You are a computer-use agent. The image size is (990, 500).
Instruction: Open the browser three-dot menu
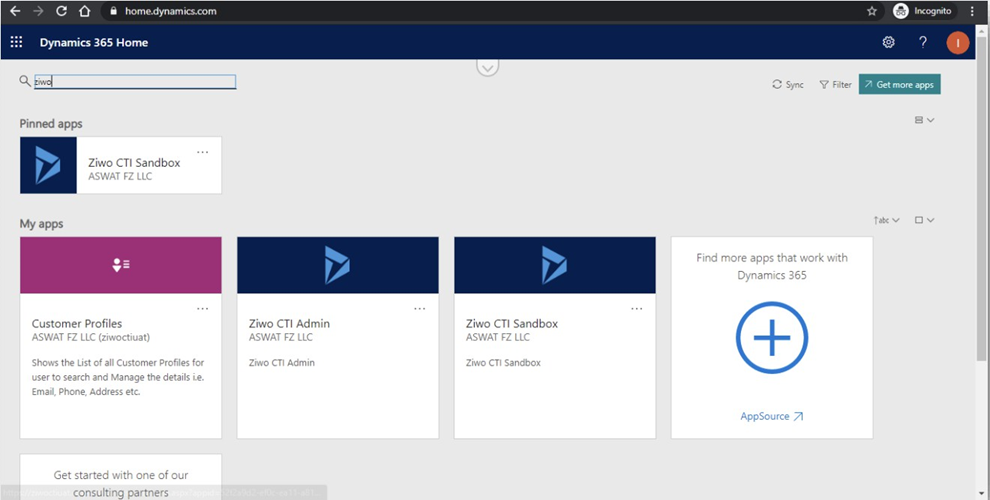(973, 11)
